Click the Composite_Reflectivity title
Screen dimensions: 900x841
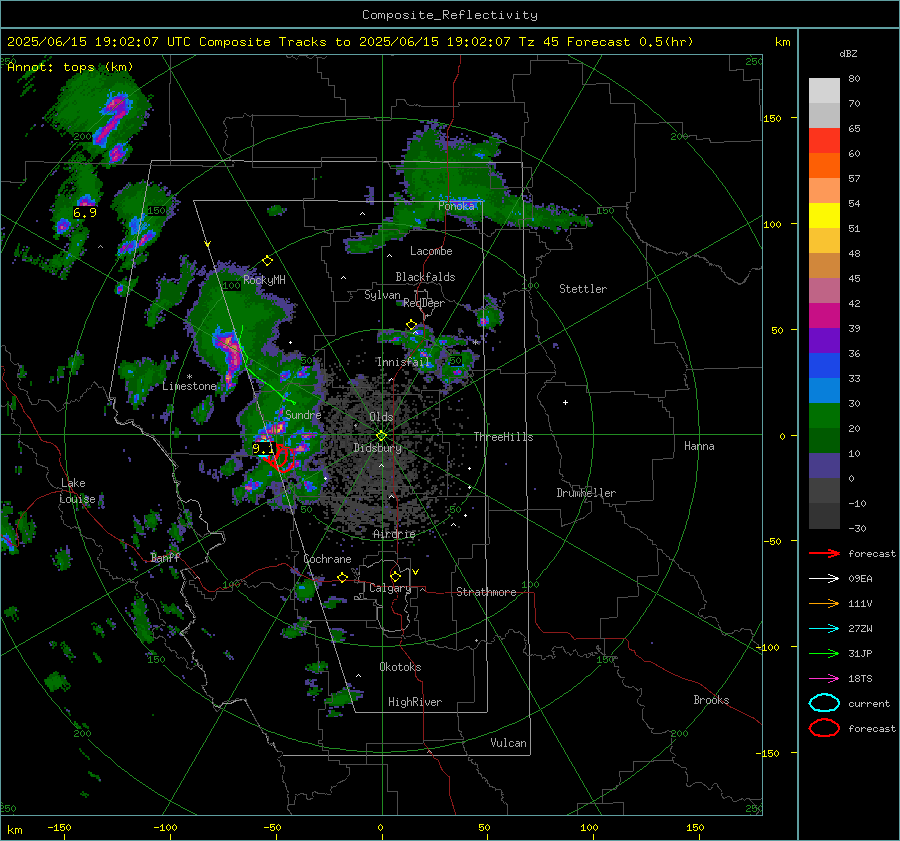pos(450,15)
